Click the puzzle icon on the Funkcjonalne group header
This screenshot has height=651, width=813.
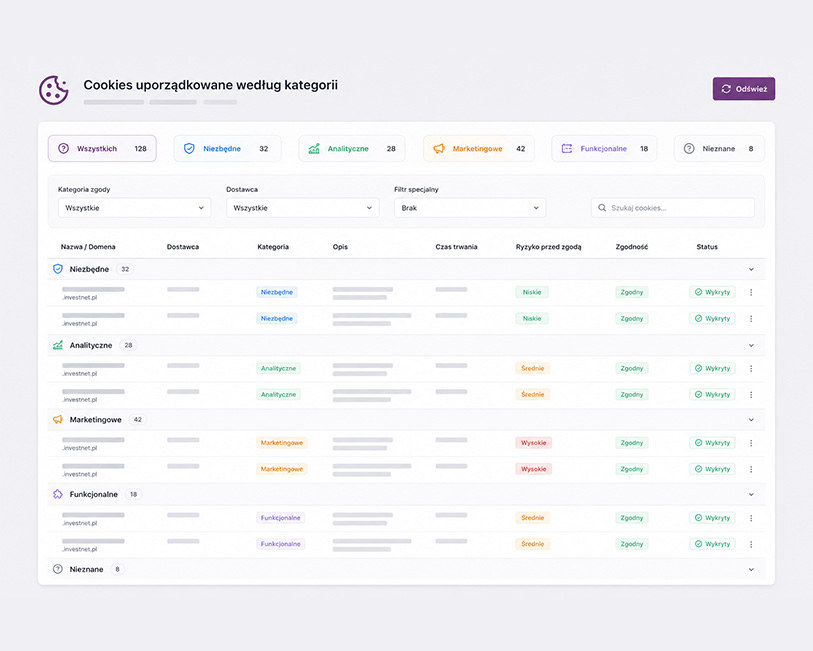pyautogui.click(x=58, y=494)
